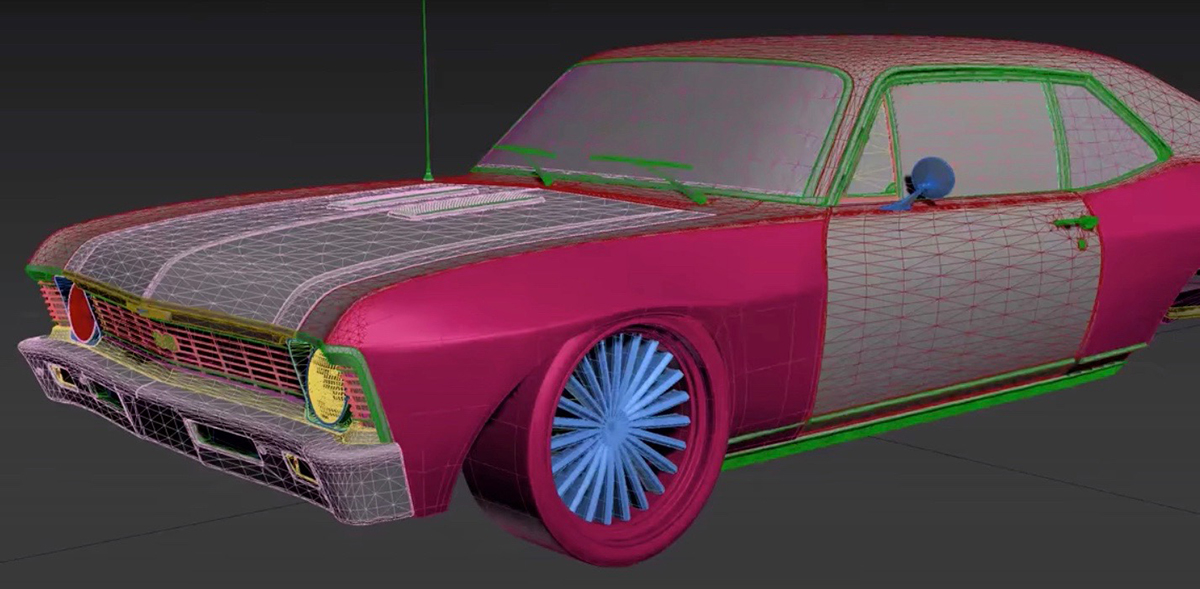
Task: Select the green door handle
Action: coord(1076,224)
